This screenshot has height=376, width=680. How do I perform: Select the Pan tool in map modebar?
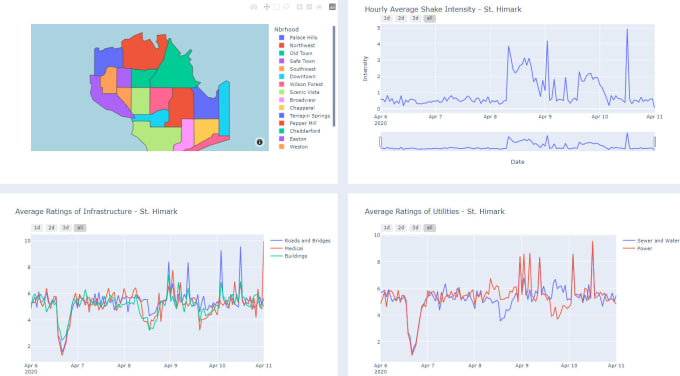click(267, 7)
